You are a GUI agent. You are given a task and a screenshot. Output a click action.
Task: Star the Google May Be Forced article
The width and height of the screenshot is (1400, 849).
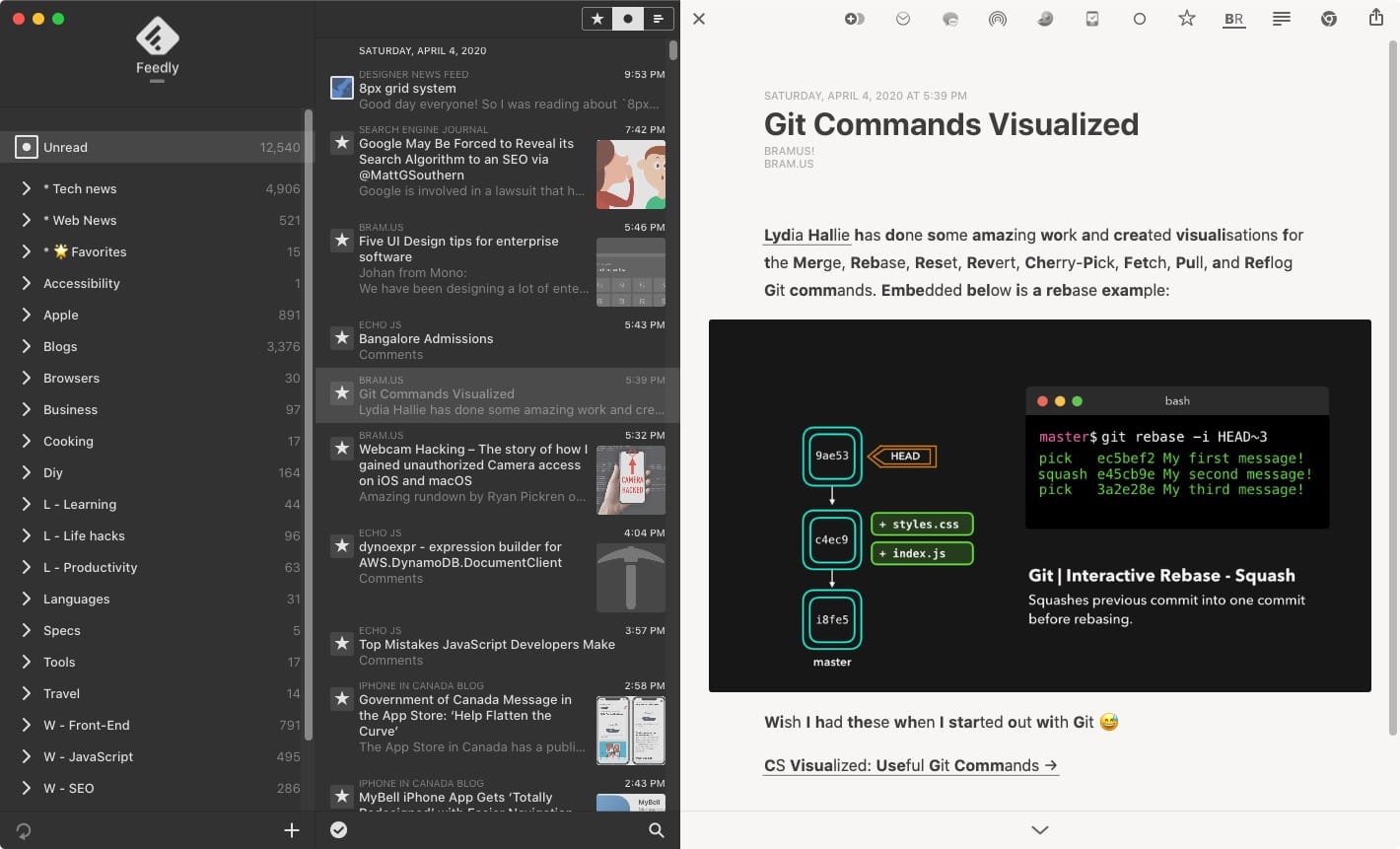(x=342, y=143)
